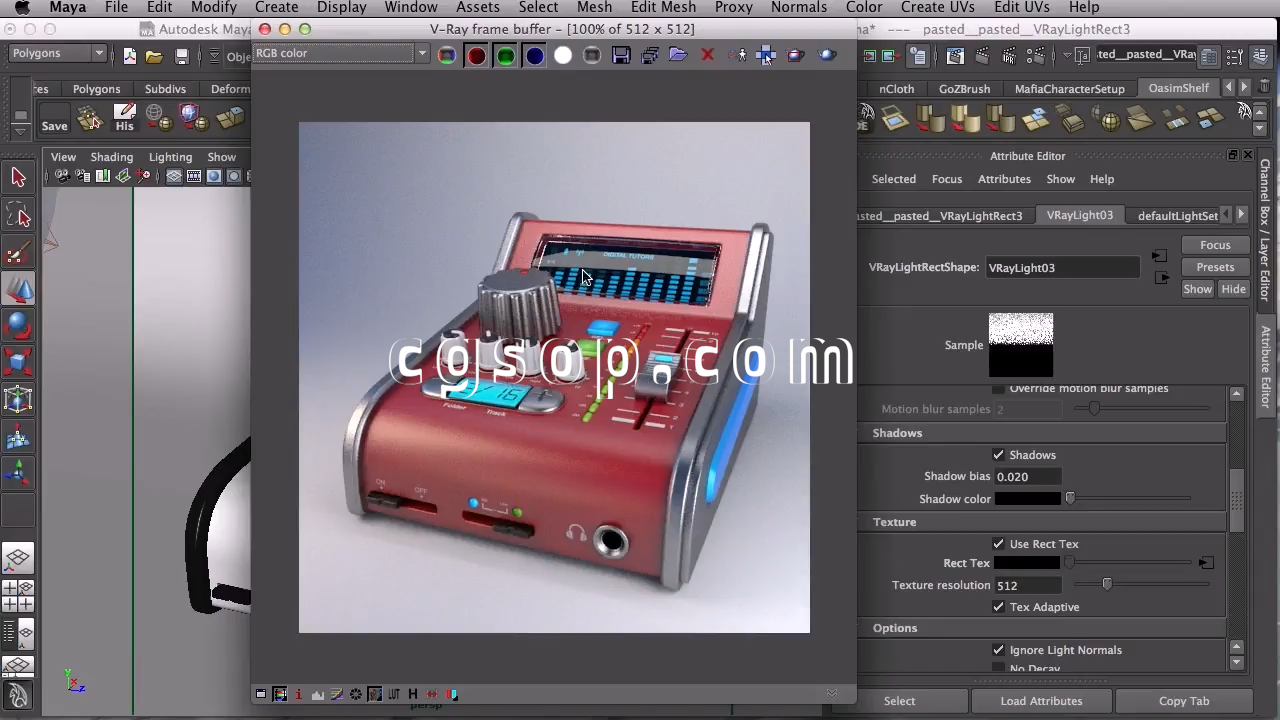The height and width of the screenshot is (720, 1280).
Task: Click the Select button at bottom
Action: tap(899, 701)
